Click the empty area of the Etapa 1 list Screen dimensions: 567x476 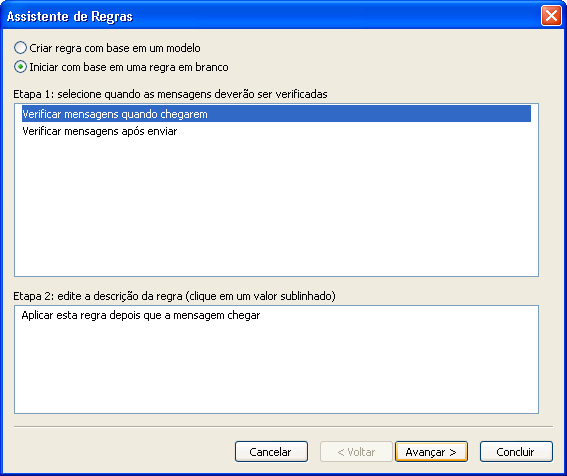pyautogui.click(x=276, y=206)
